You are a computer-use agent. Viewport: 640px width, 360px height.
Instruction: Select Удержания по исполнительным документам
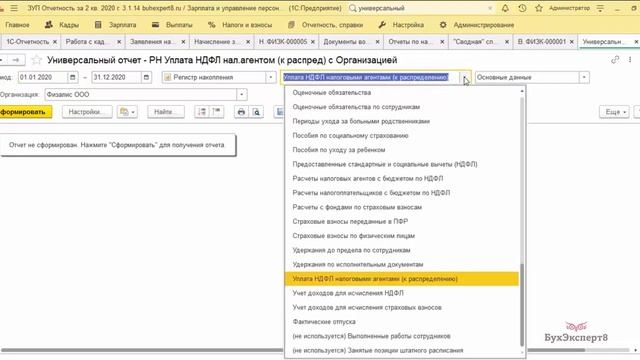coord(402,264)
